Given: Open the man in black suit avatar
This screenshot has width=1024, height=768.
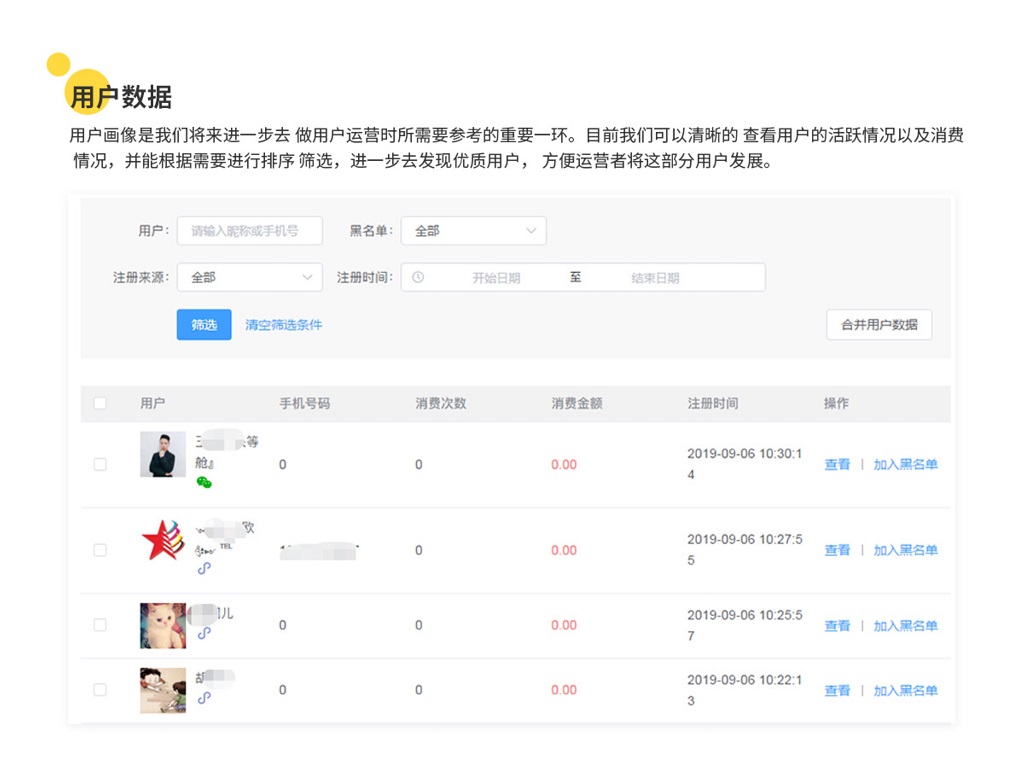Looking at the screenshot, I should coord(163,455).
